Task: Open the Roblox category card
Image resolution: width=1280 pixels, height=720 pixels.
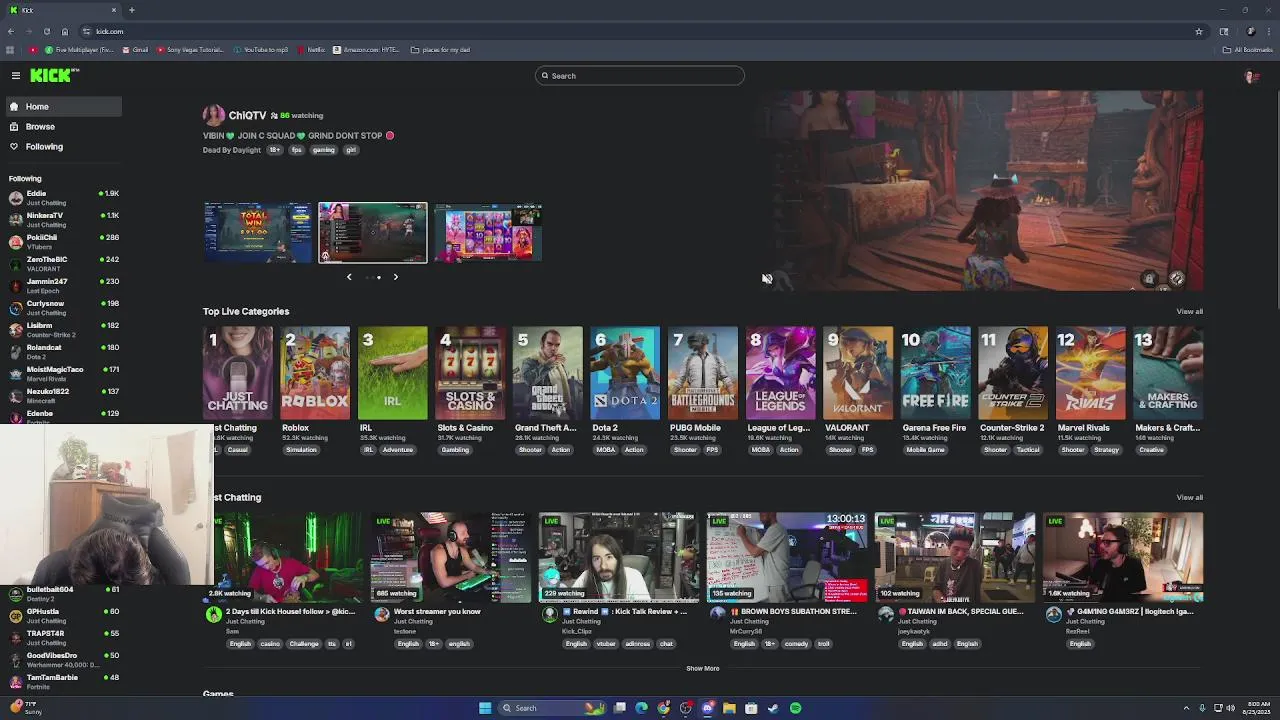Action: pyautogui.click(x=315, y=373)
